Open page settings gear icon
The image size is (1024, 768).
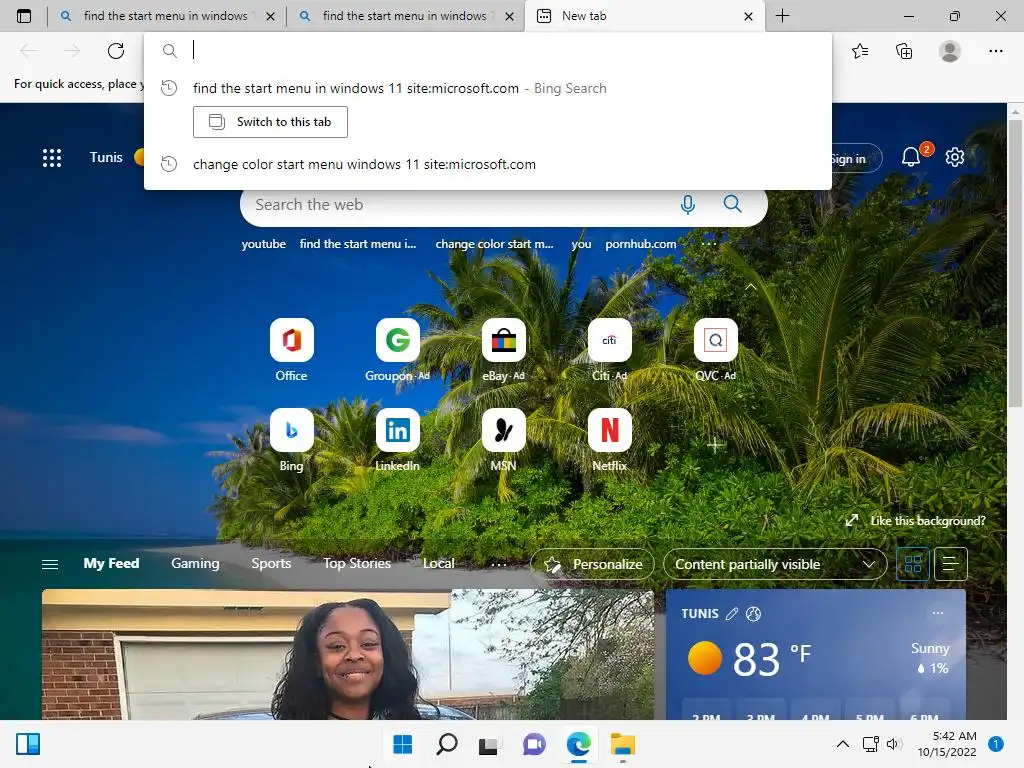pos(955,157)
